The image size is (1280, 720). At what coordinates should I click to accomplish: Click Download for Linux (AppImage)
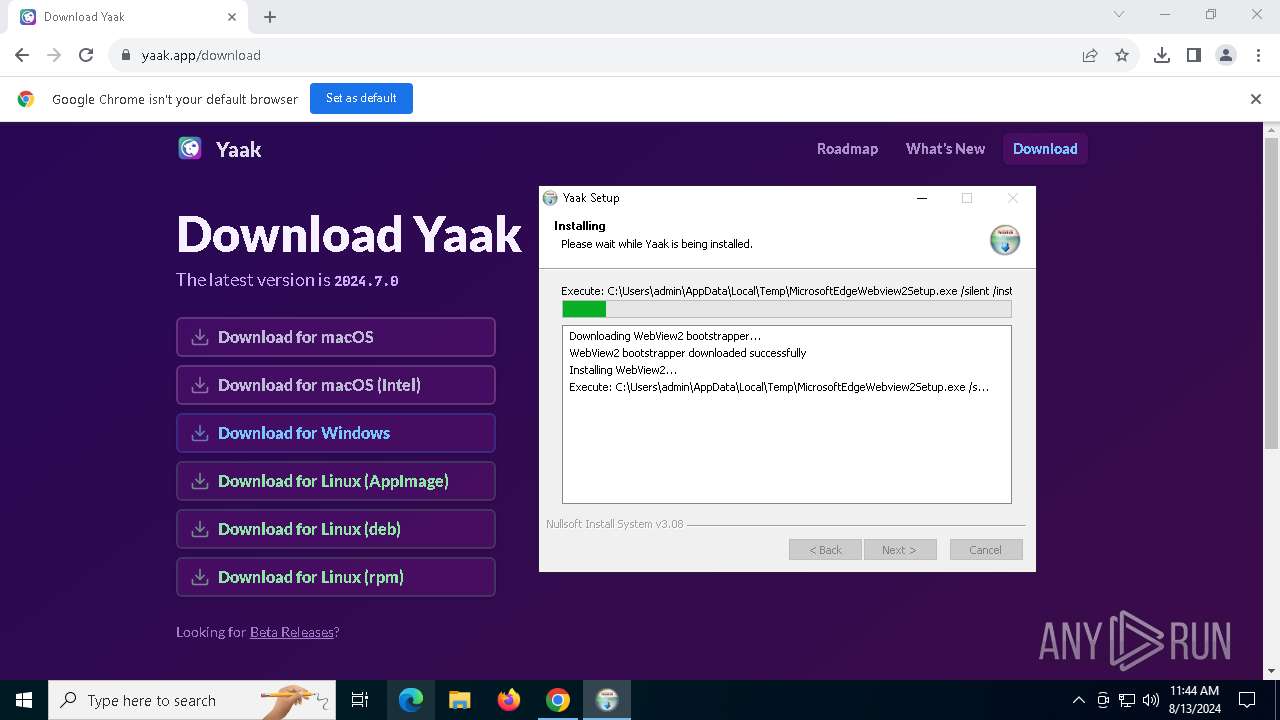(x=336, y=481)
